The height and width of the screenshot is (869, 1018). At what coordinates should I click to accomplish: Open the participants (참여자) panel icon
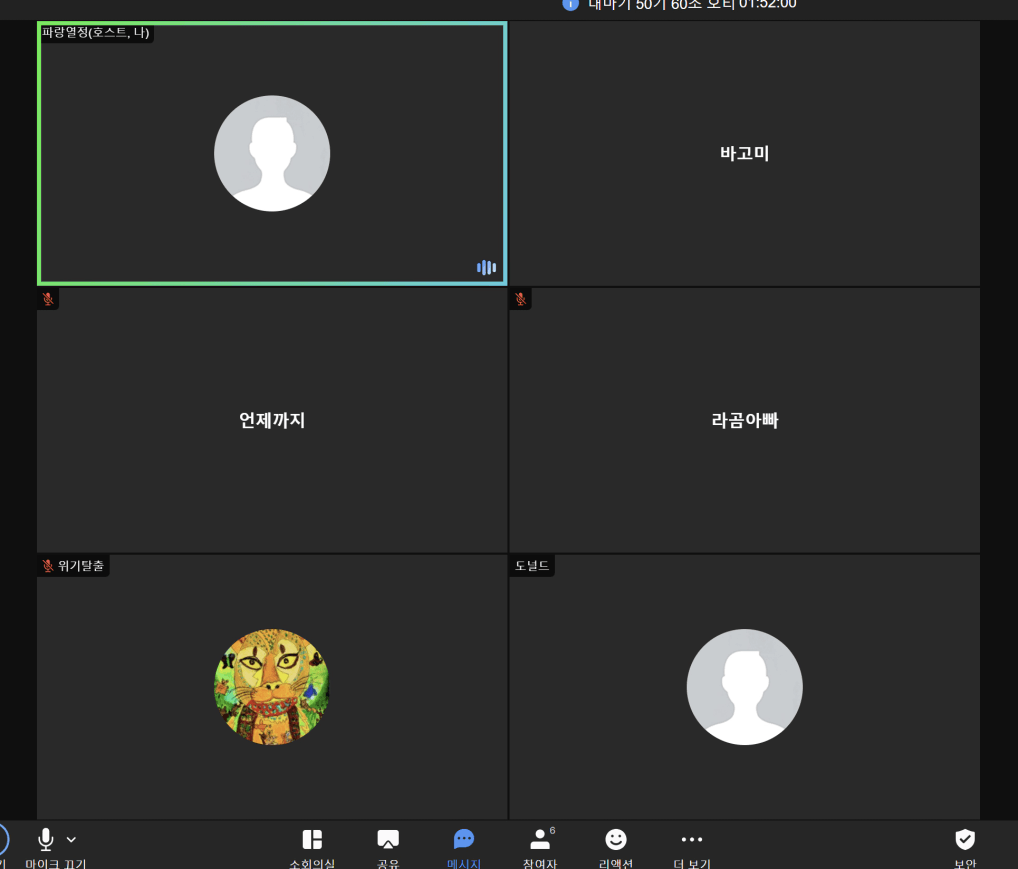click(x=540, y=839)
